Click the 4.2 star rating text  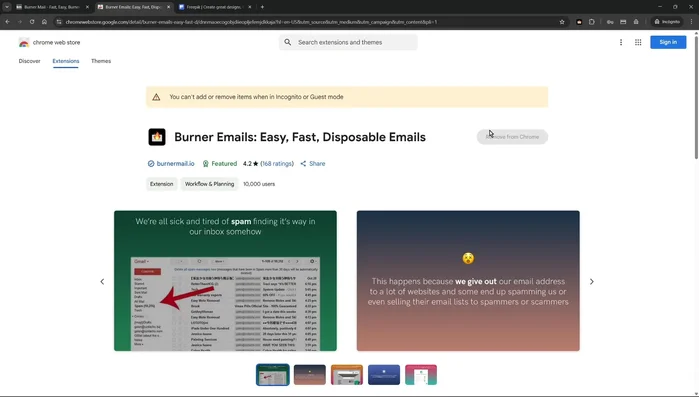[x=251, y=164]
